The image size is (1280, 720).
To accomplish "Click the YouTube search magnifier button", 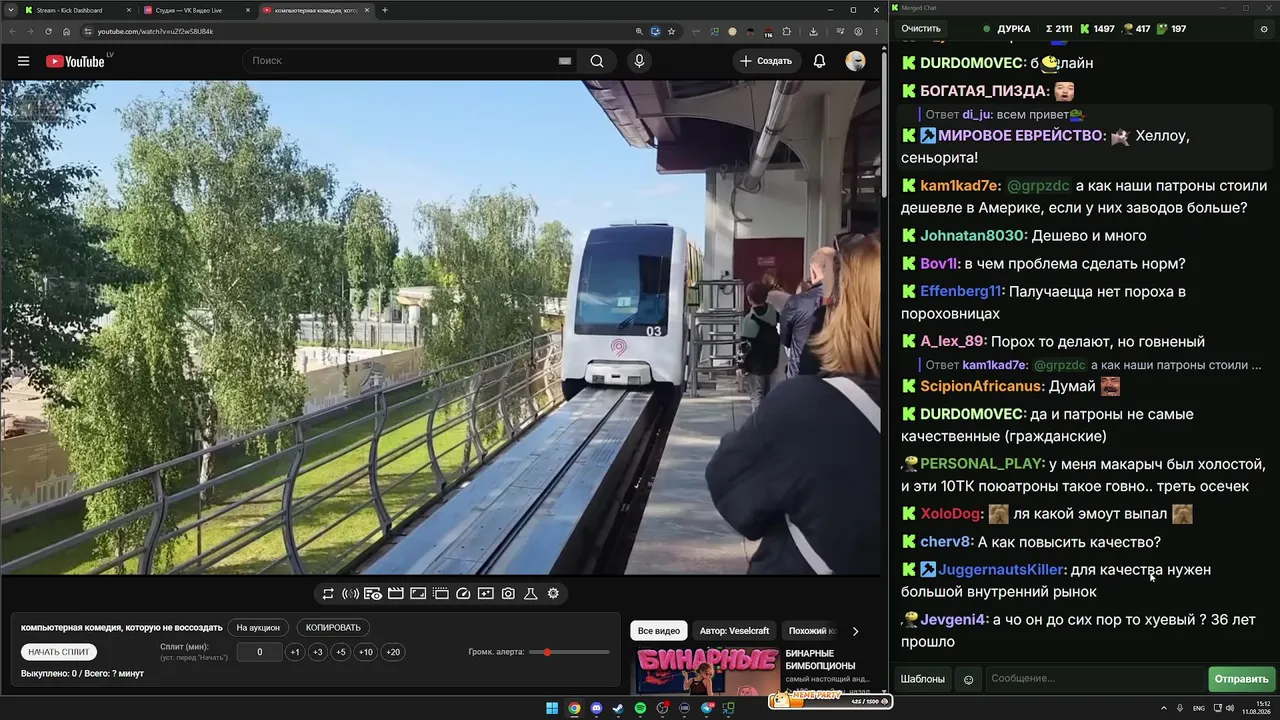I will click(x=597, y=61).
